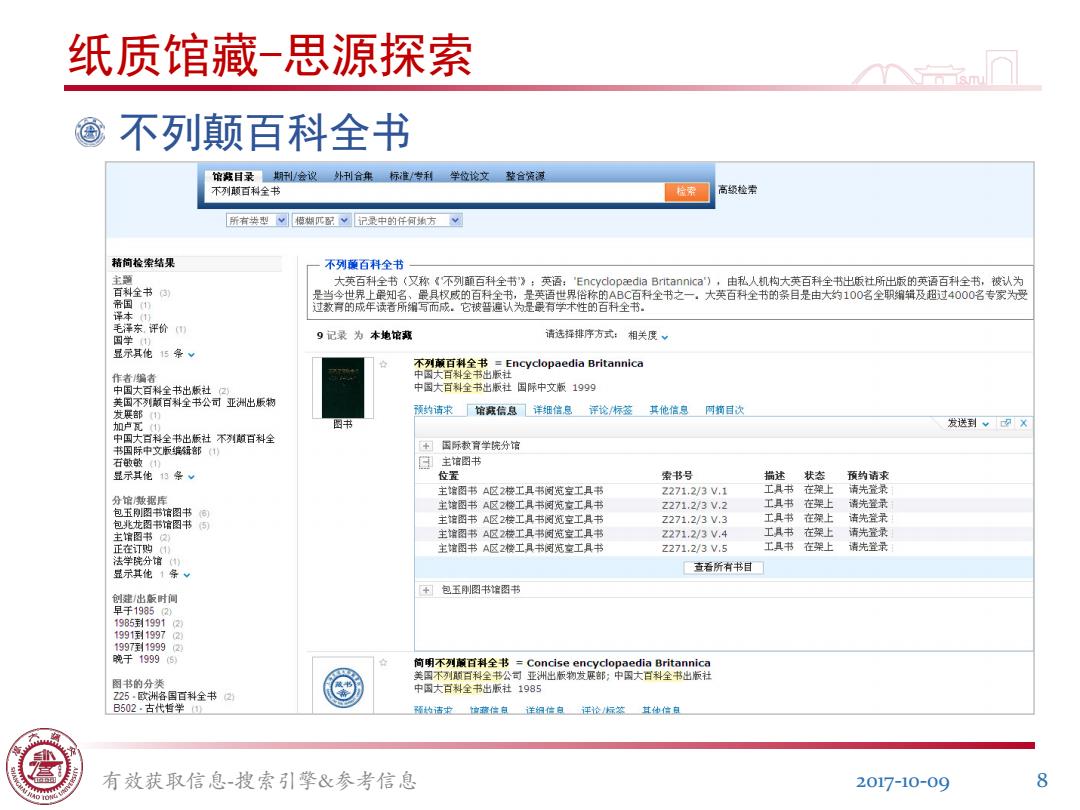
Task: Click 请先登录 for Z271.2/3 V.5
Action: (868, 548)
